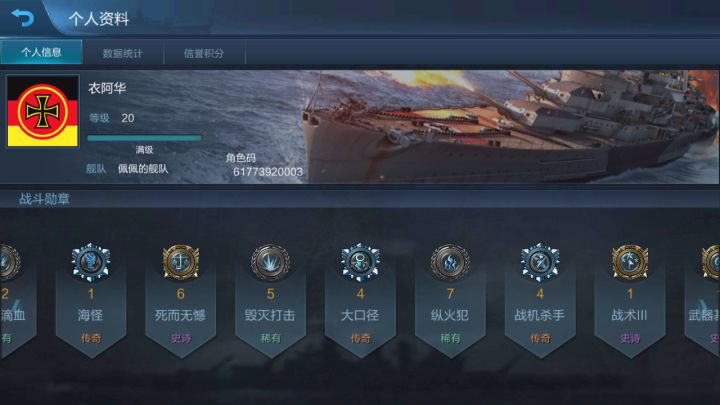720x405 pixels.
Task: Switch to the 信誉积分 tab
Action: (204, 53)
